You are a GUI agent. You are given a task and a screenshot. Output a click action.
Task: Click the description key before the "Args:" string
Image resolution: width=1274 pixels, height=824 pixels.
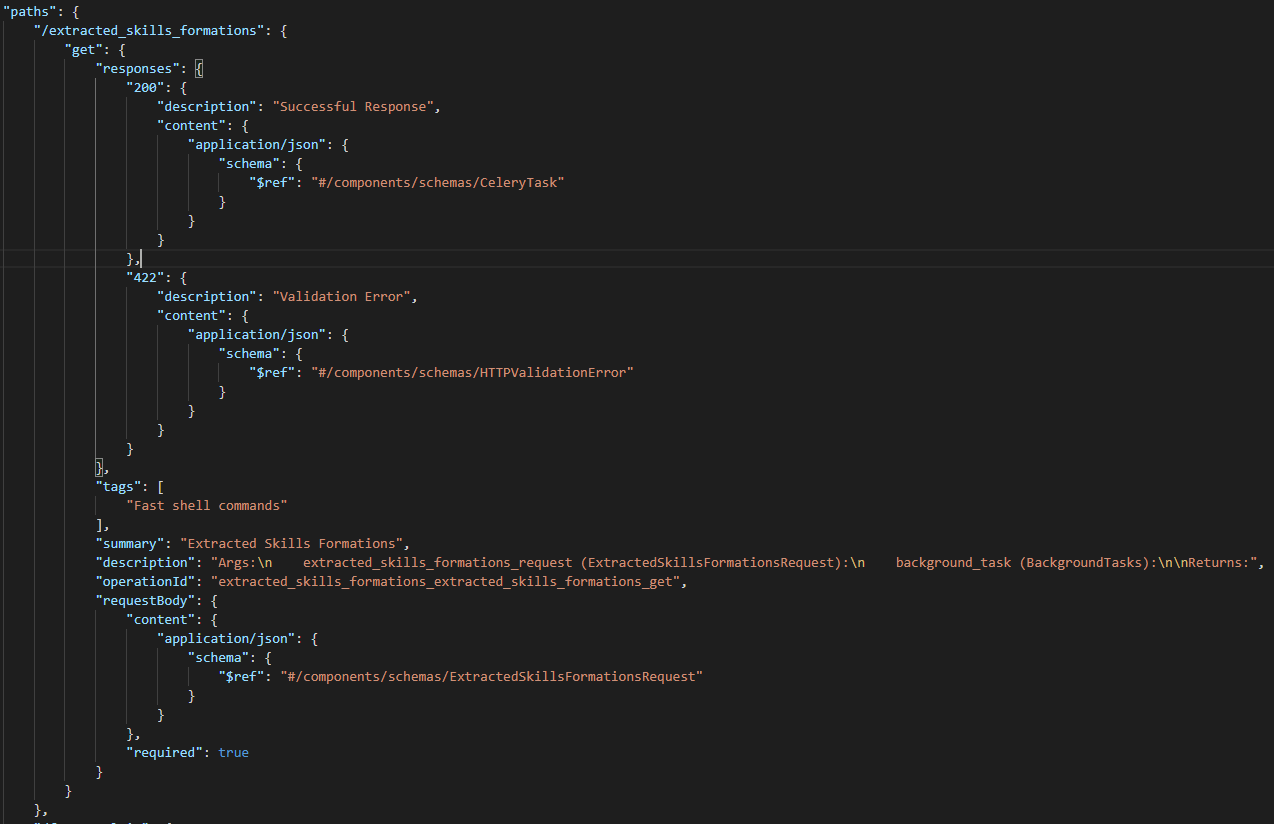point(146,562)
